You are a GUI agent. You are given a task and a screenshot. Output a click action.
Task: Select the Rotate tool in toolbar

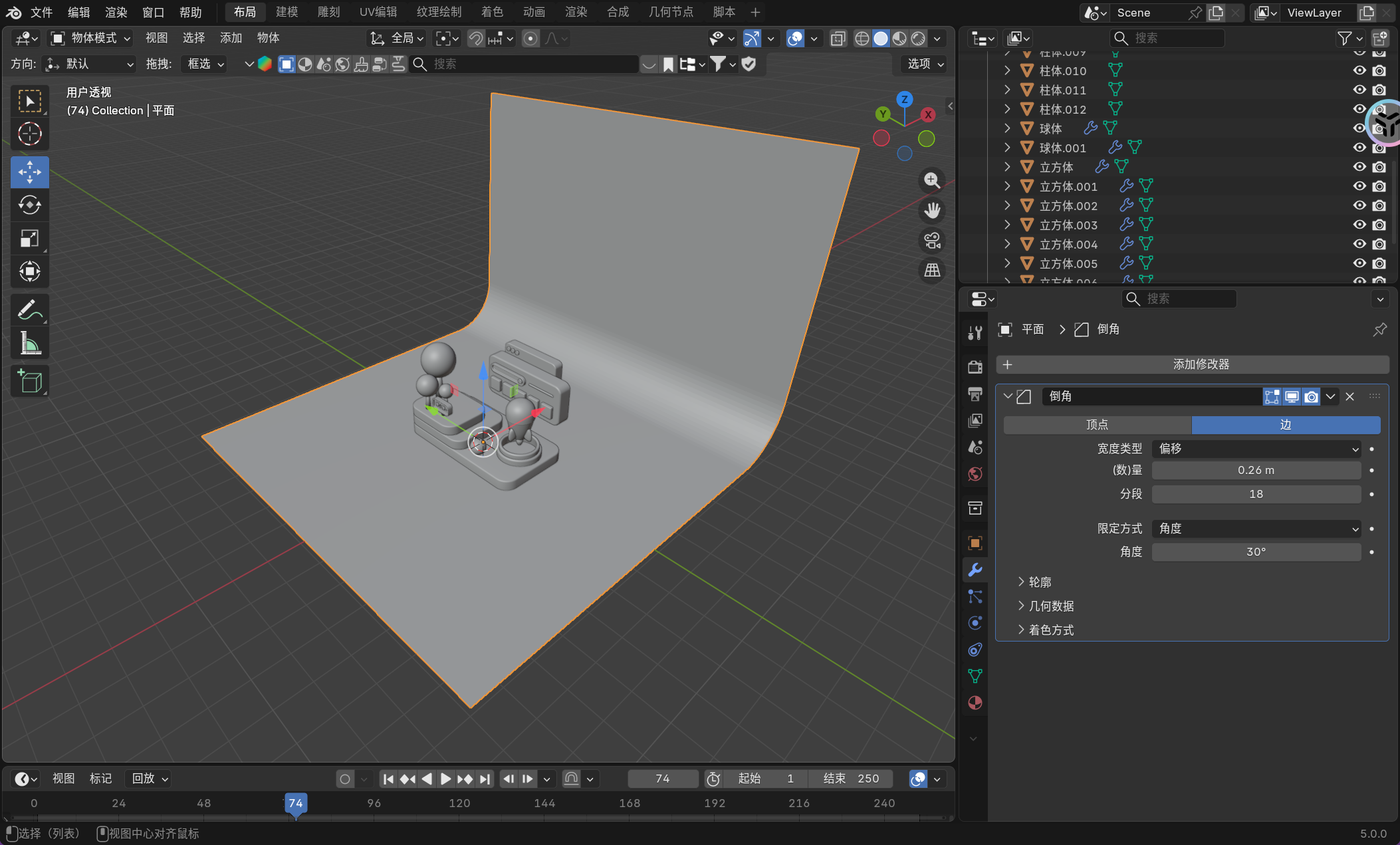tap(30, 205)
